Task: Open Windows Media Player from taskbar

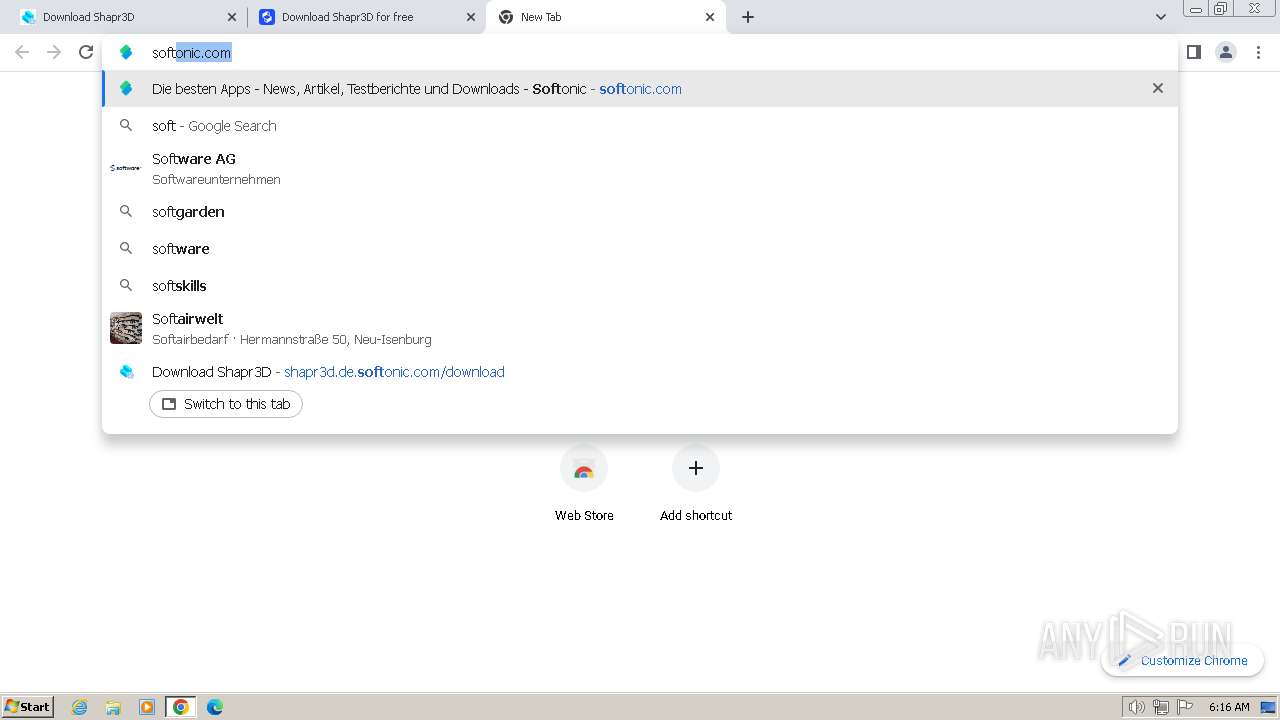Action: tap(147, 707)
